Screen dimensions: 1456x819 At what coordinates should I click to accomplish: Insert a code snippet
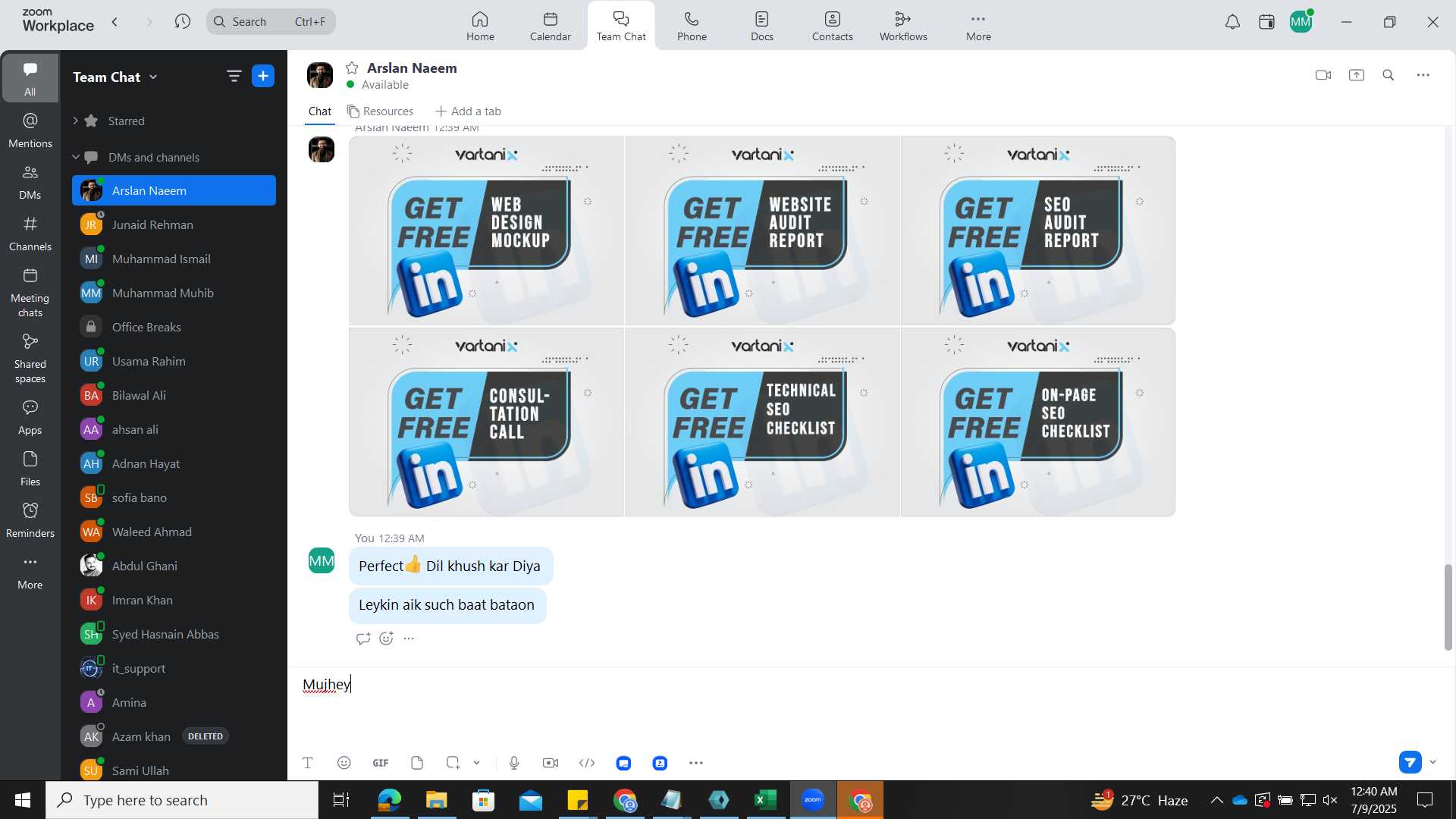coord(587,763)
